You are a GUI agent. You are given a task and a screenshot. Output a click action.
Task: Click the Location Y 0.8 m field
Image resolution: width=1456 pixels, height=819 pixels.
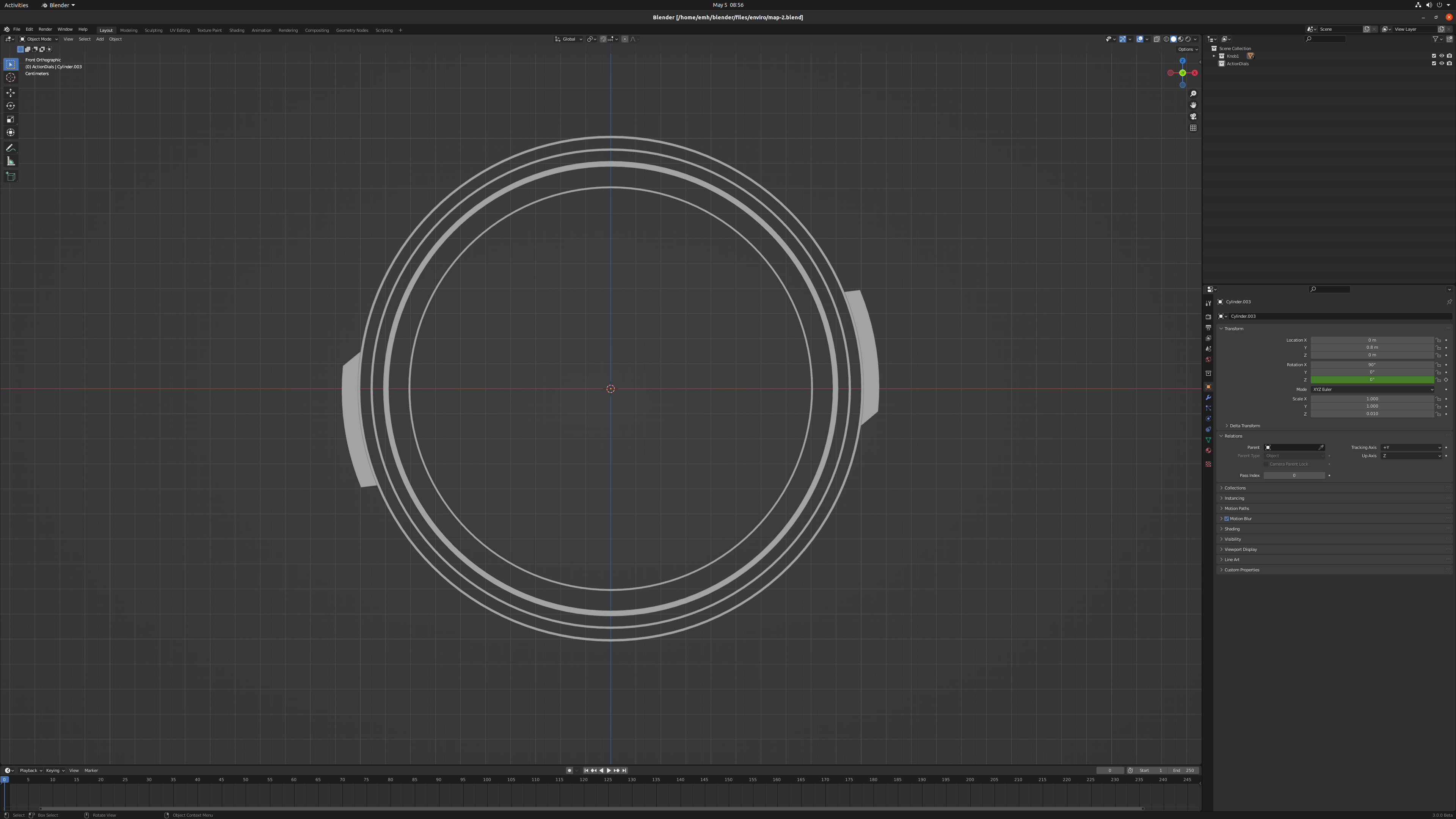(1372, 348)
